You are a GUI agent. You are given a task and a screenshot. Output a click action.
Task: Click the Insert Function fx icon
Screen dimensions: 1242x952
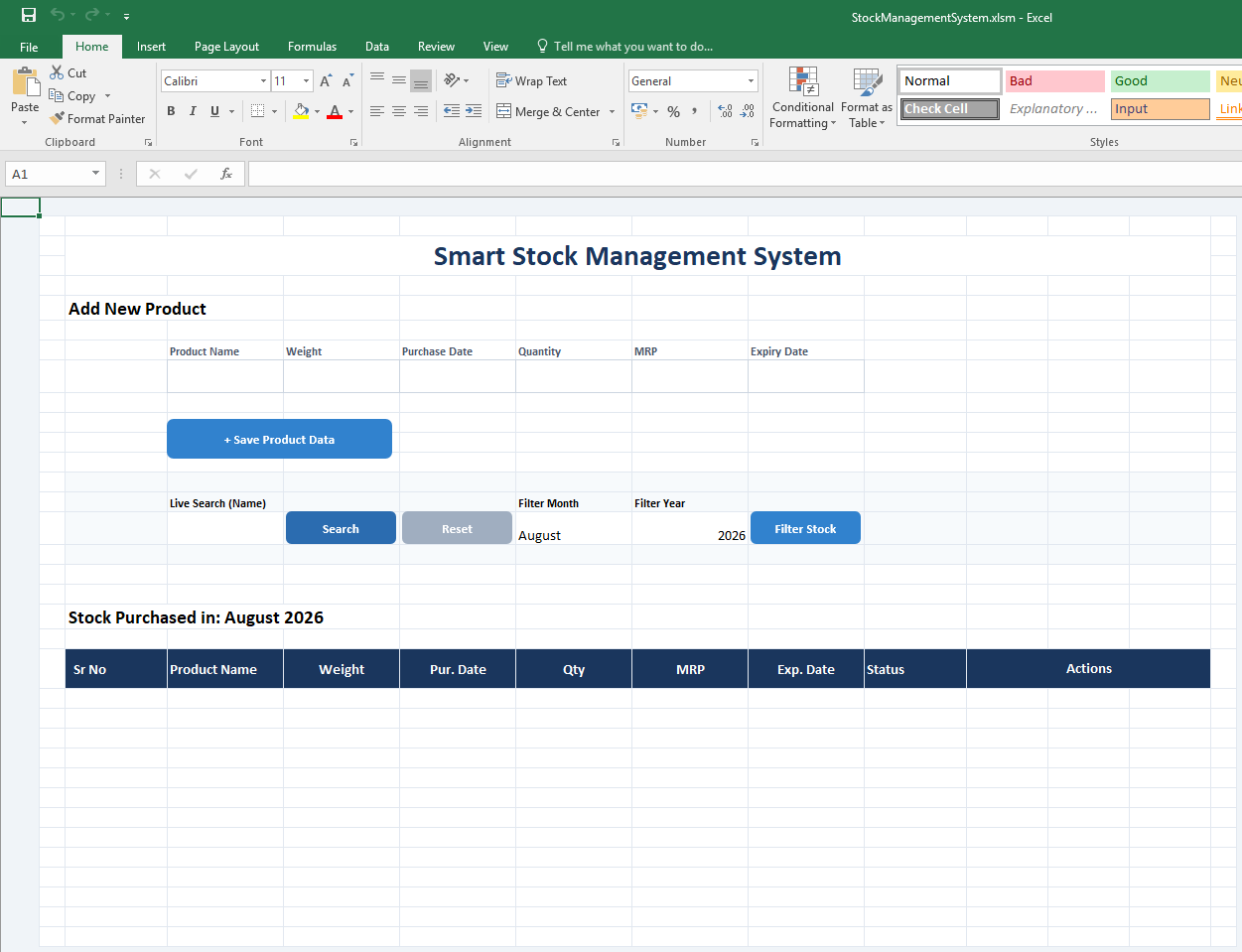(x=226, y=174)
